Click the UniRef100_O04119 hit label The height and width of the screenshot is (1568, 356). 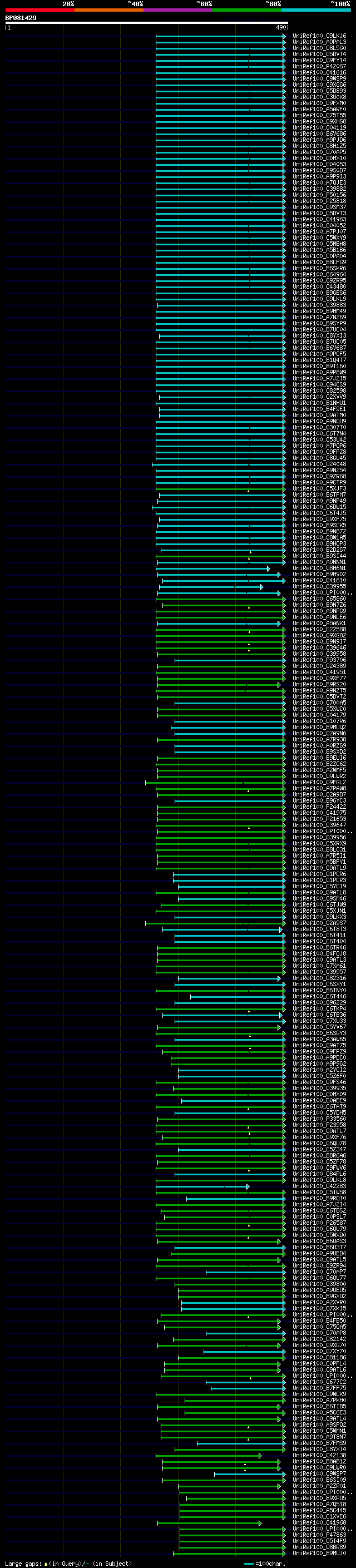coord(319,128)
